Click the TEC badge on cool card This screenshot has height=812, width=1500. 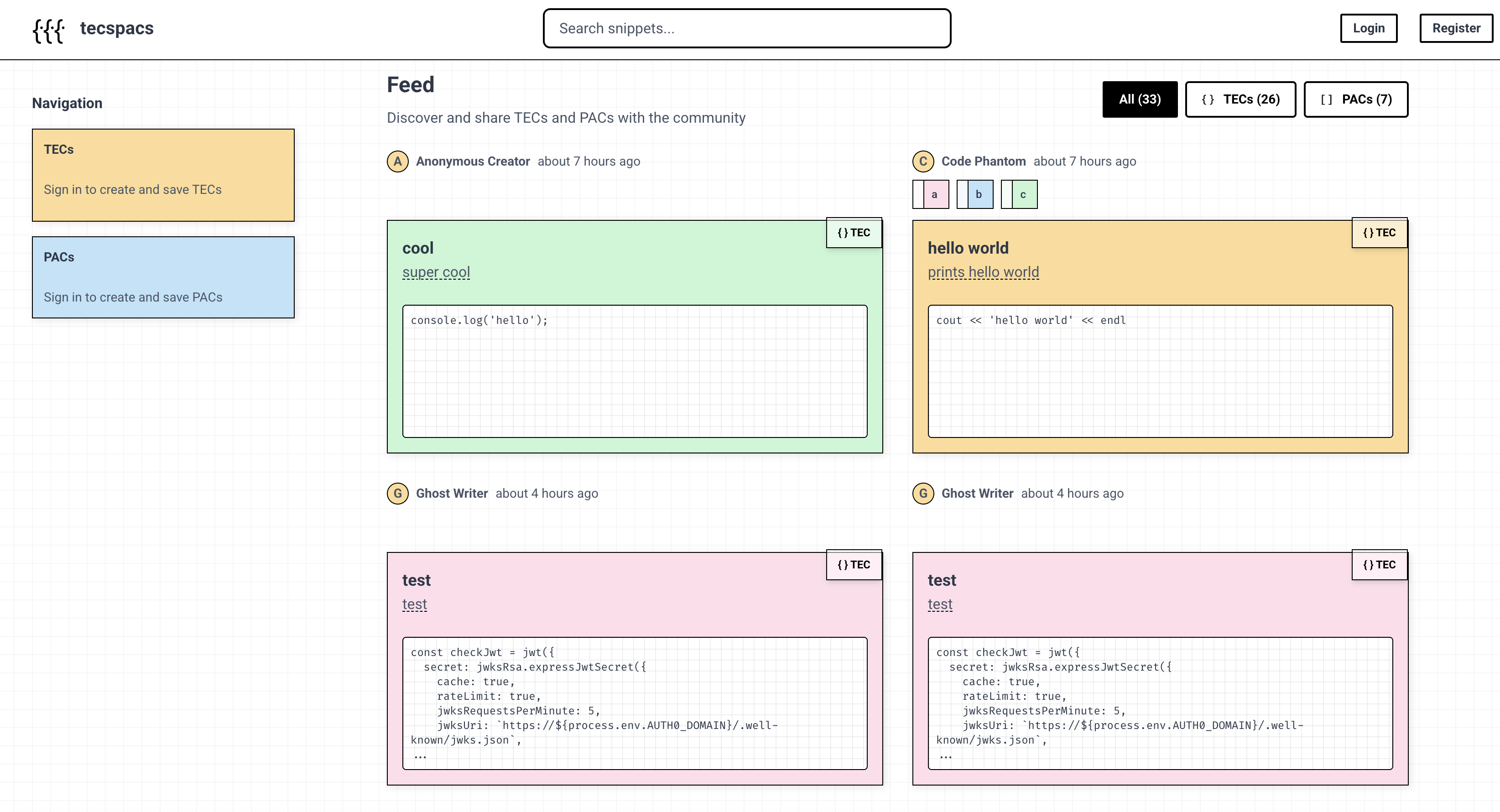[854, 233]
